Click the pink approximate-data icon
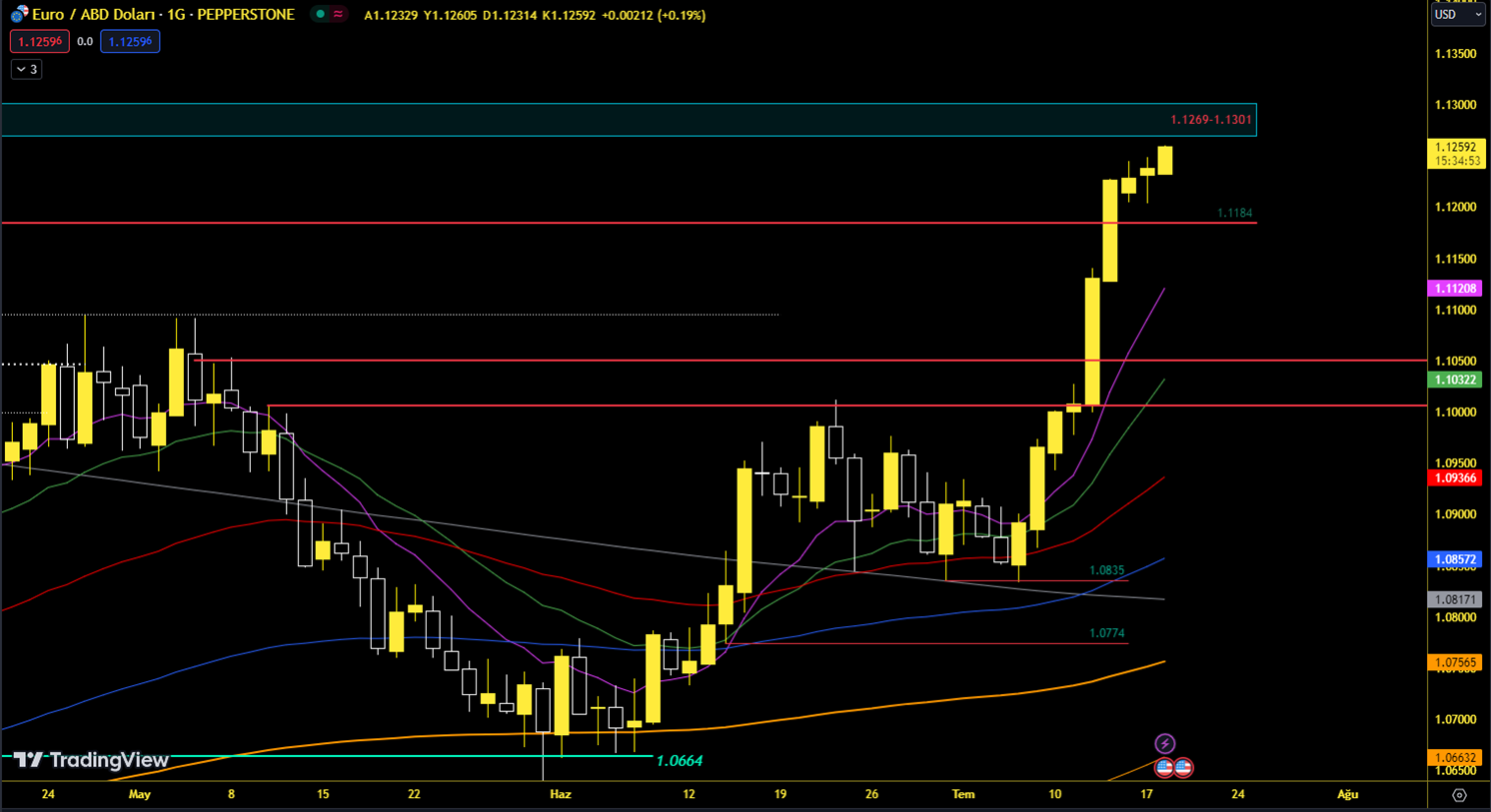Viewport: 1491px width, 812px height. tap(339, 15)
